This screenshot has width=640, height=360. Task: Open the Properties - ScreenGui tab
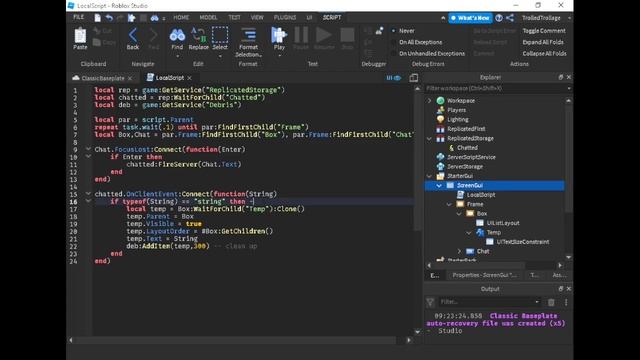pos(484,275)
